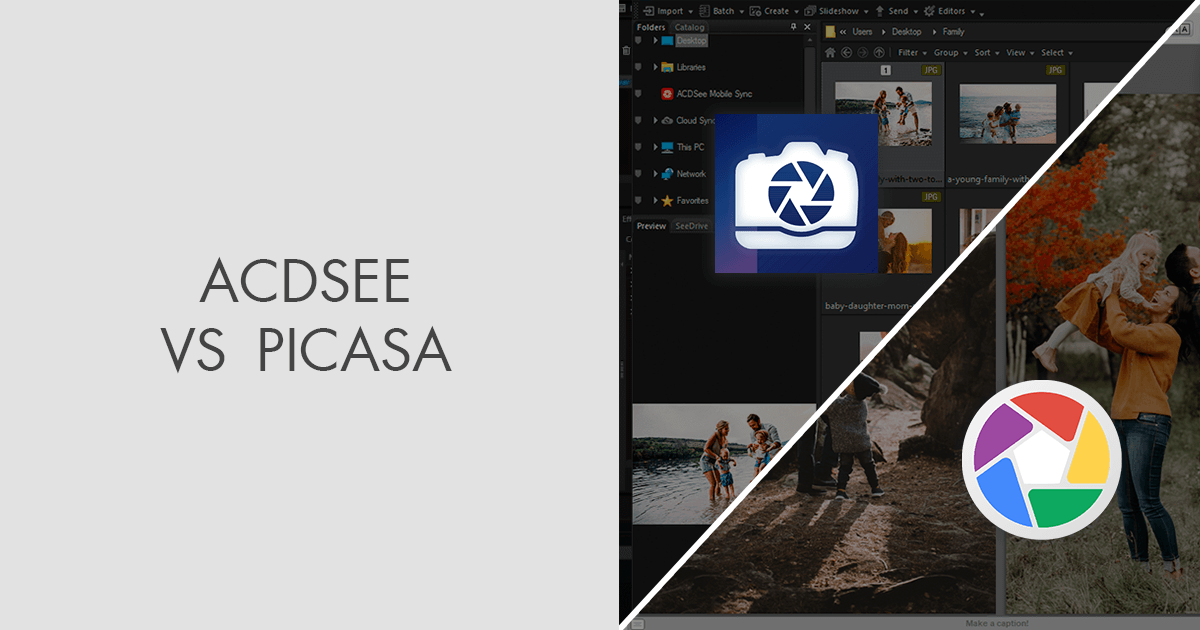The height and width of the screenshot is (630, 1200).
Task: Toggle the pin on the Folders panel
Action: [x=793, y=26]
